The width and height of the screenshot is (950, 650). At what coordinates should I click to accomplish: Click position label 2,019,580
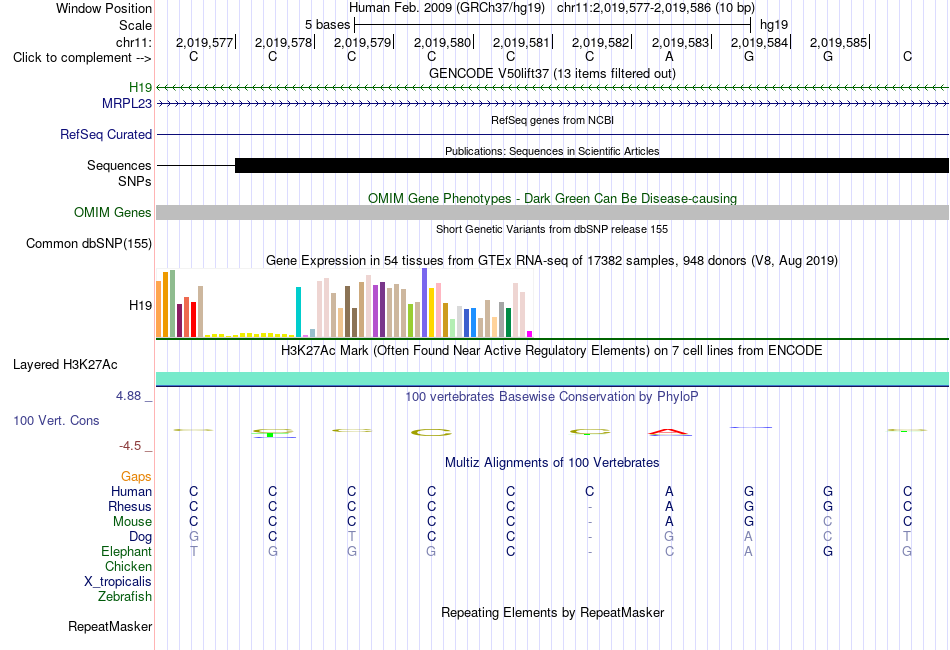click(x=442, y=42)
